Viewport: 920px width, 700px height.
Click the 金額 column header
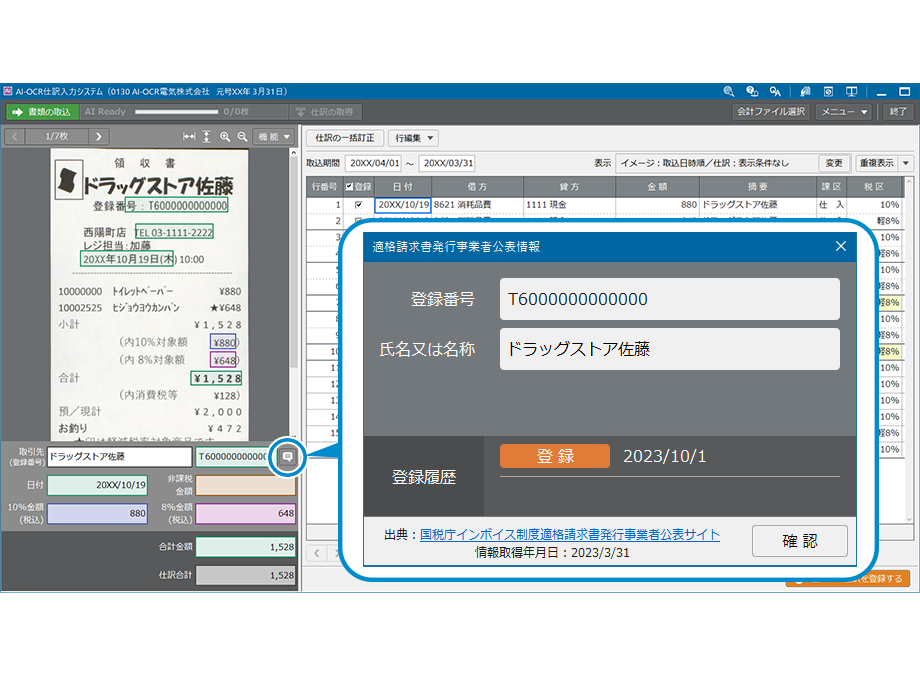(657, 187)
